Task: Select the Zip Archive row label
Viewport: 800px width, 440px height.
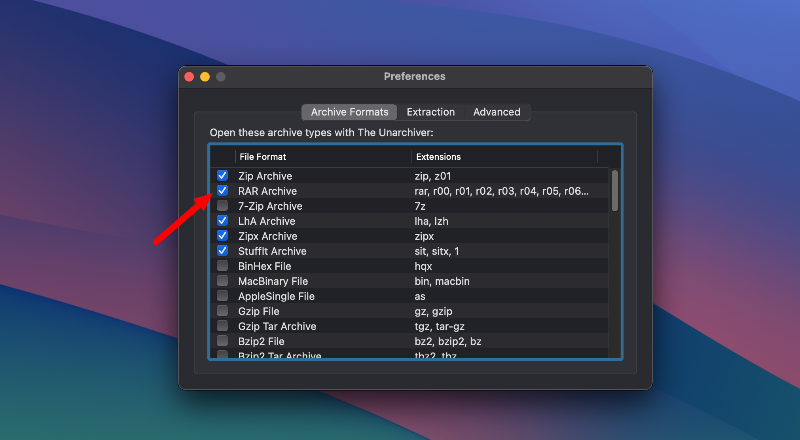Action: tap(265, 176)
